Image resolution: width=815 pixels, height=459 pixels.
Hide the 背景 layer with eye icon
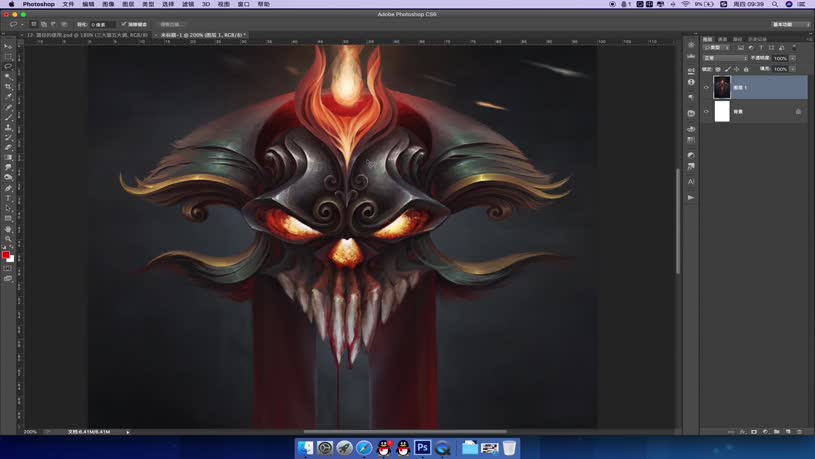click(x=706, y=111)
